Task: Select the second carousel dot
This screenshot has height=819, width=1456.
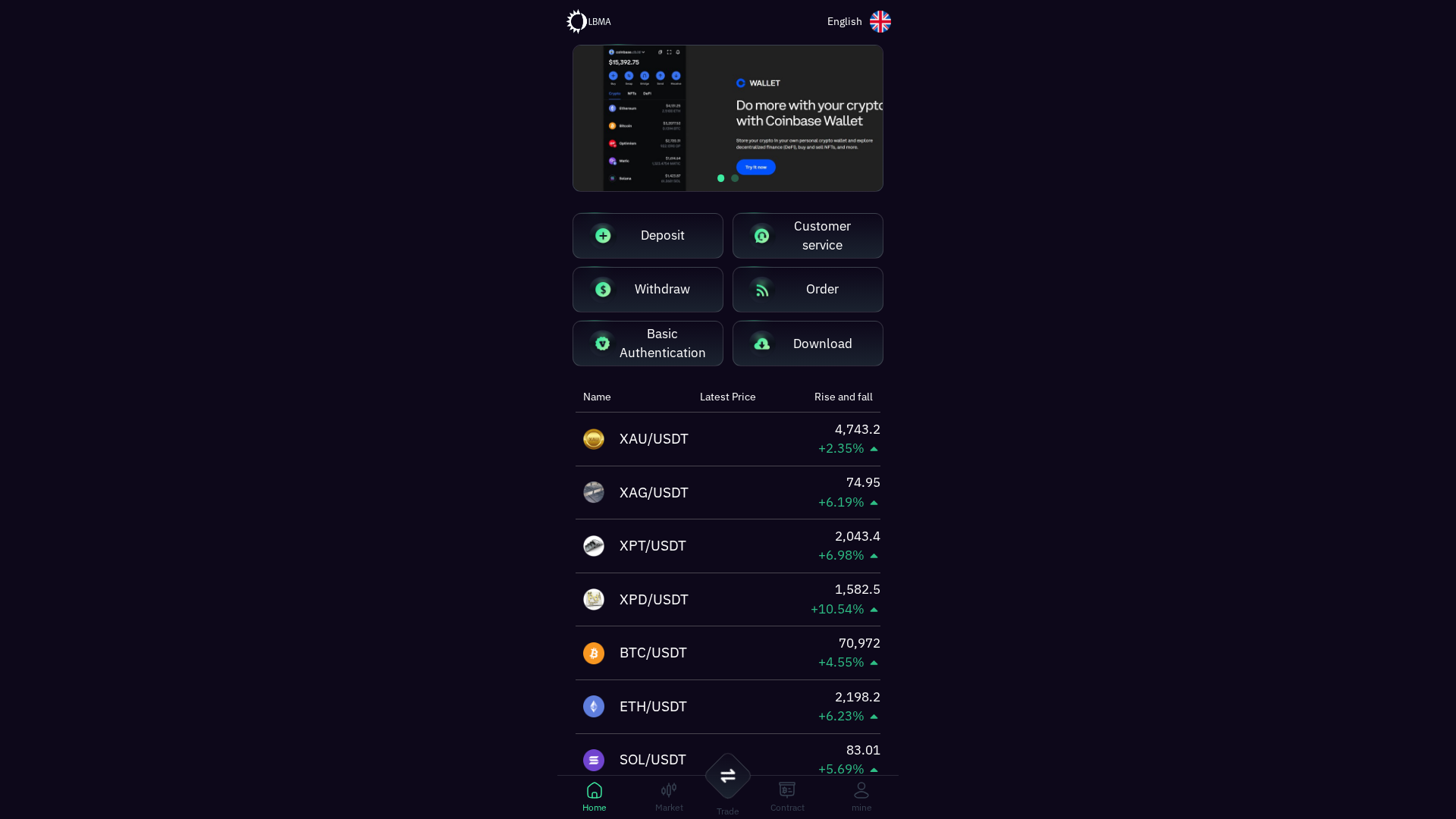Action: point(735,178)
